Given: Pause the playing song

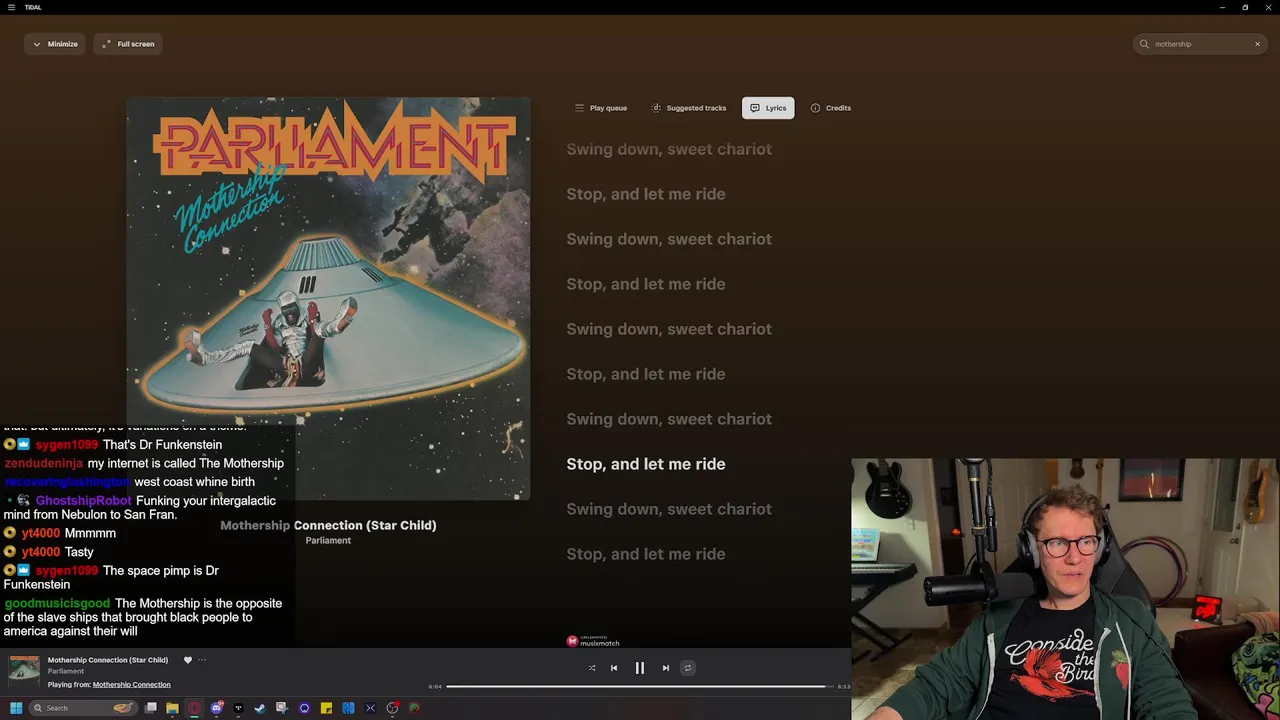Looking at the screenshot, I should click(x=640, y=668).
